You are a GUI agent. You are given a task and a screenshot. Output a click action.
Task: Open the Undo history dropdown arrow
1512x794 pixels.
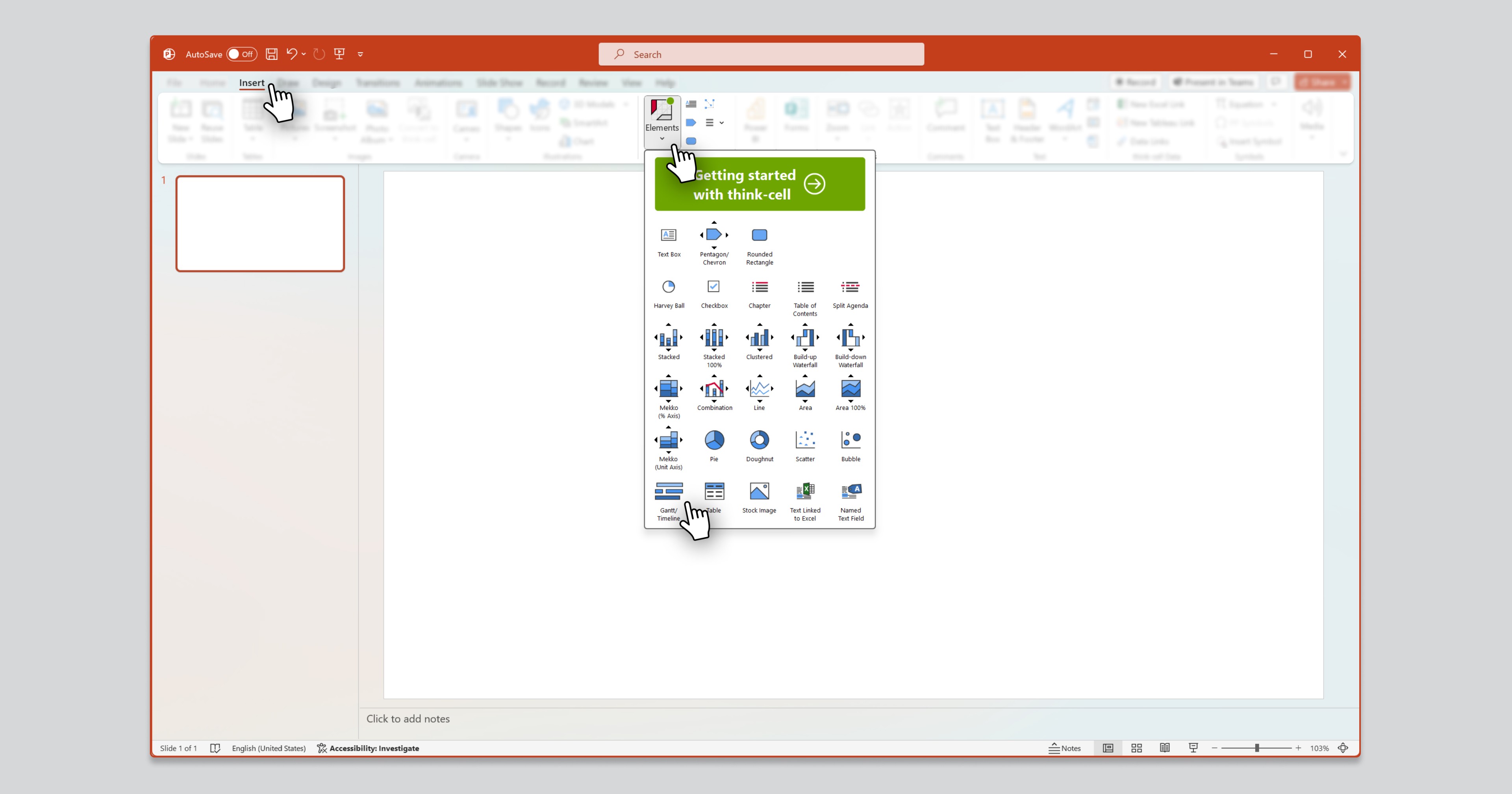coord(304,54)
